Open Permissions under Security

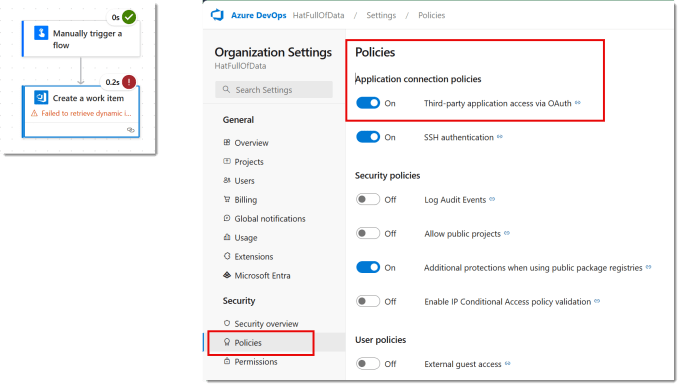(x=256, y=362)
